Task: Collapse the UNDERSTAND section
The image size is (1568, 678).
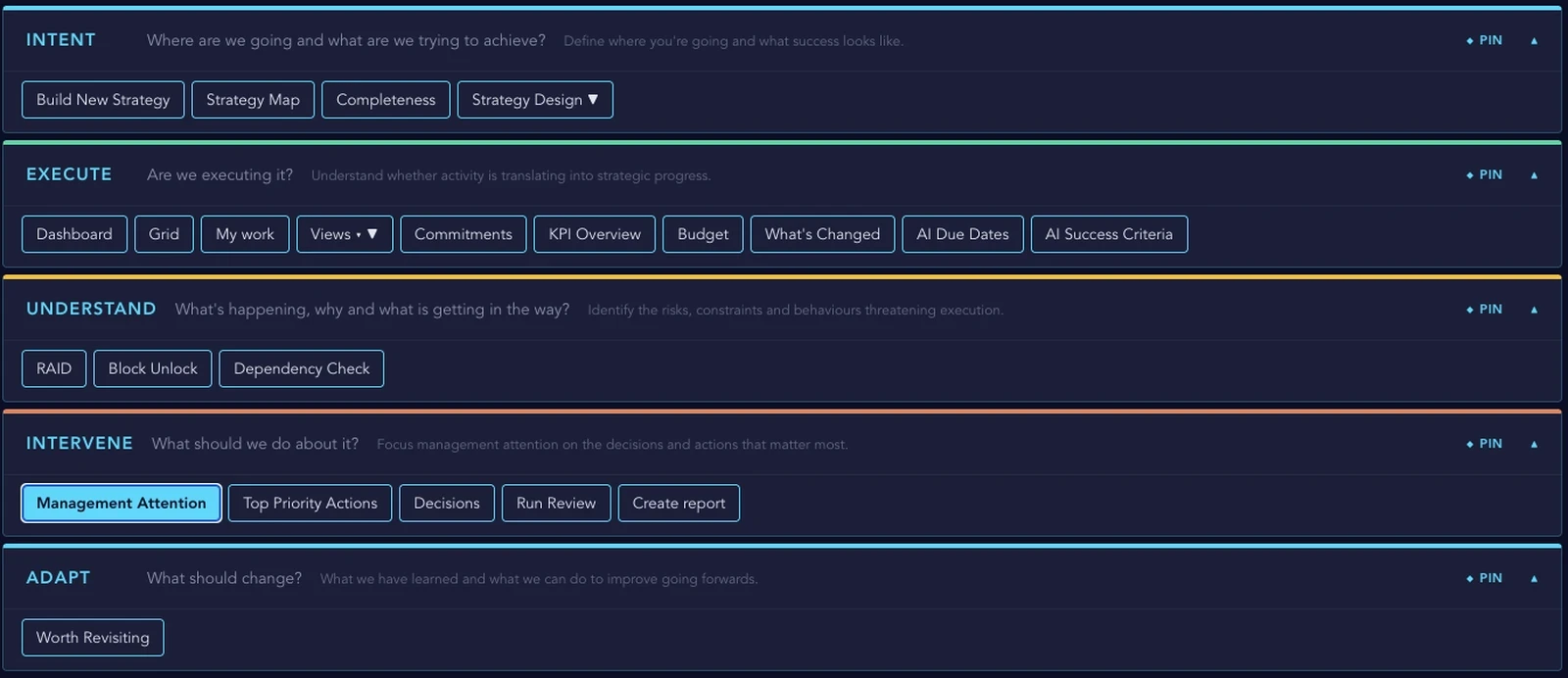Action: 1534,310
